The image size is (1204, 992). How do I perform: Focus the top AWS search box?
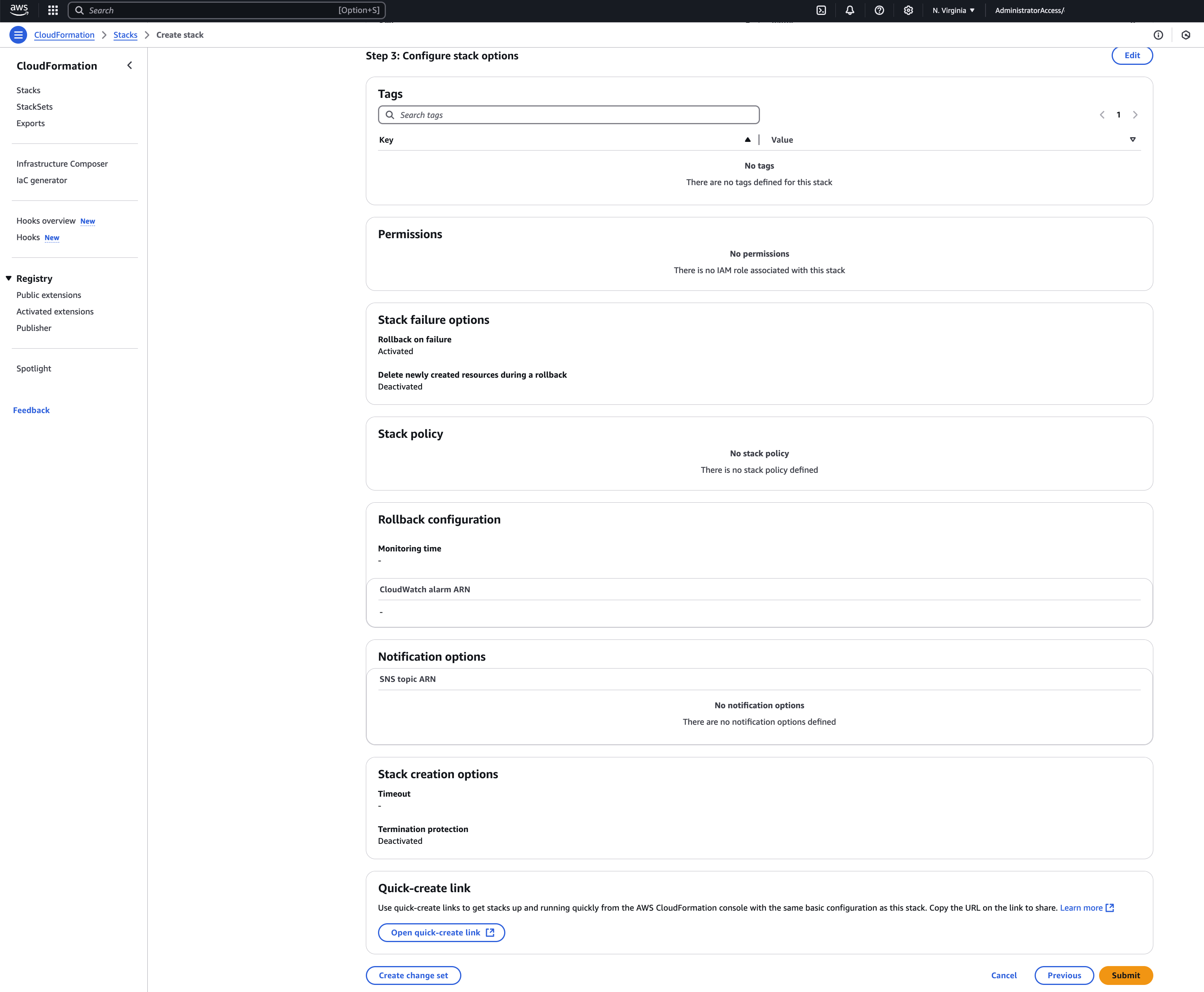point(227,10)
